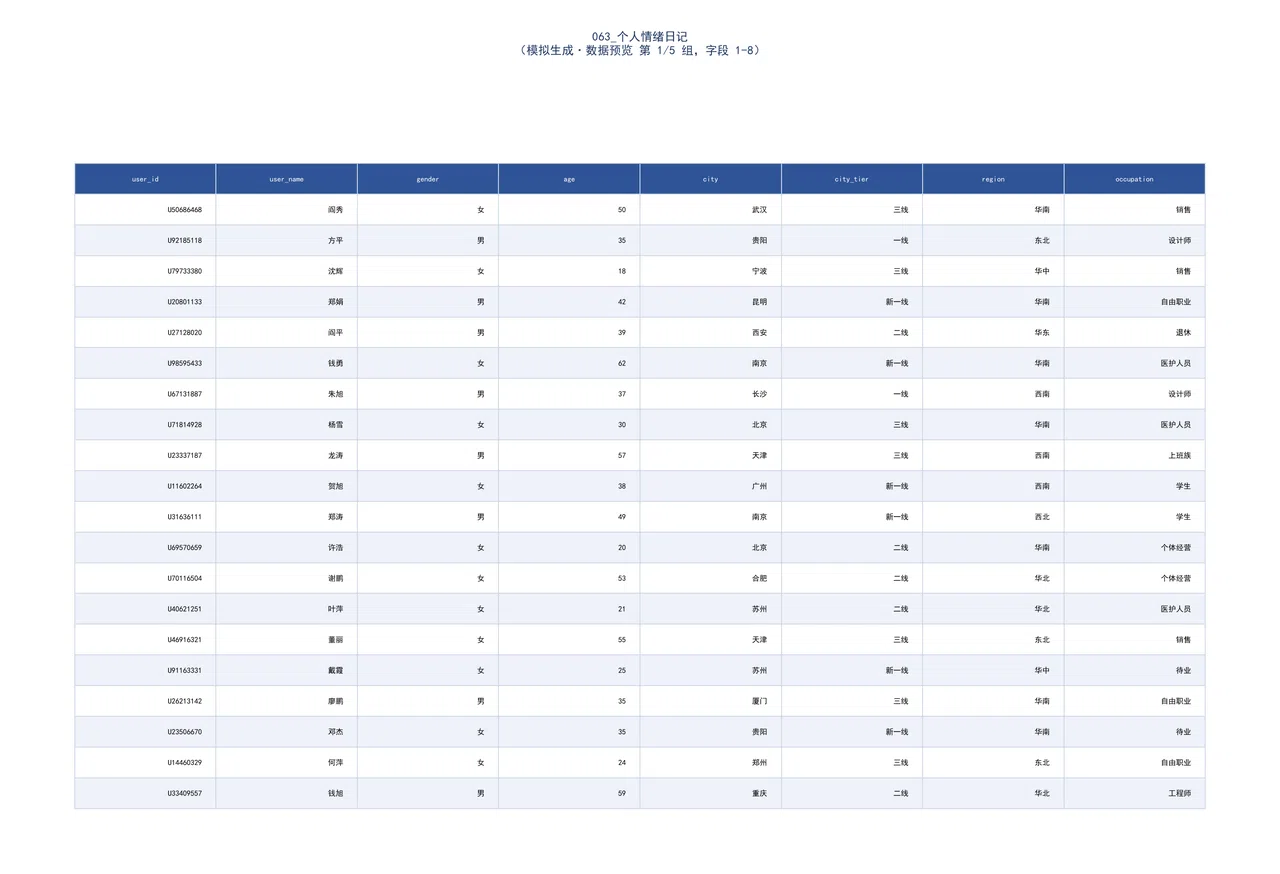Select the age column header
The width and height of the screenshot is (1280, 874).
click(570, 179)
